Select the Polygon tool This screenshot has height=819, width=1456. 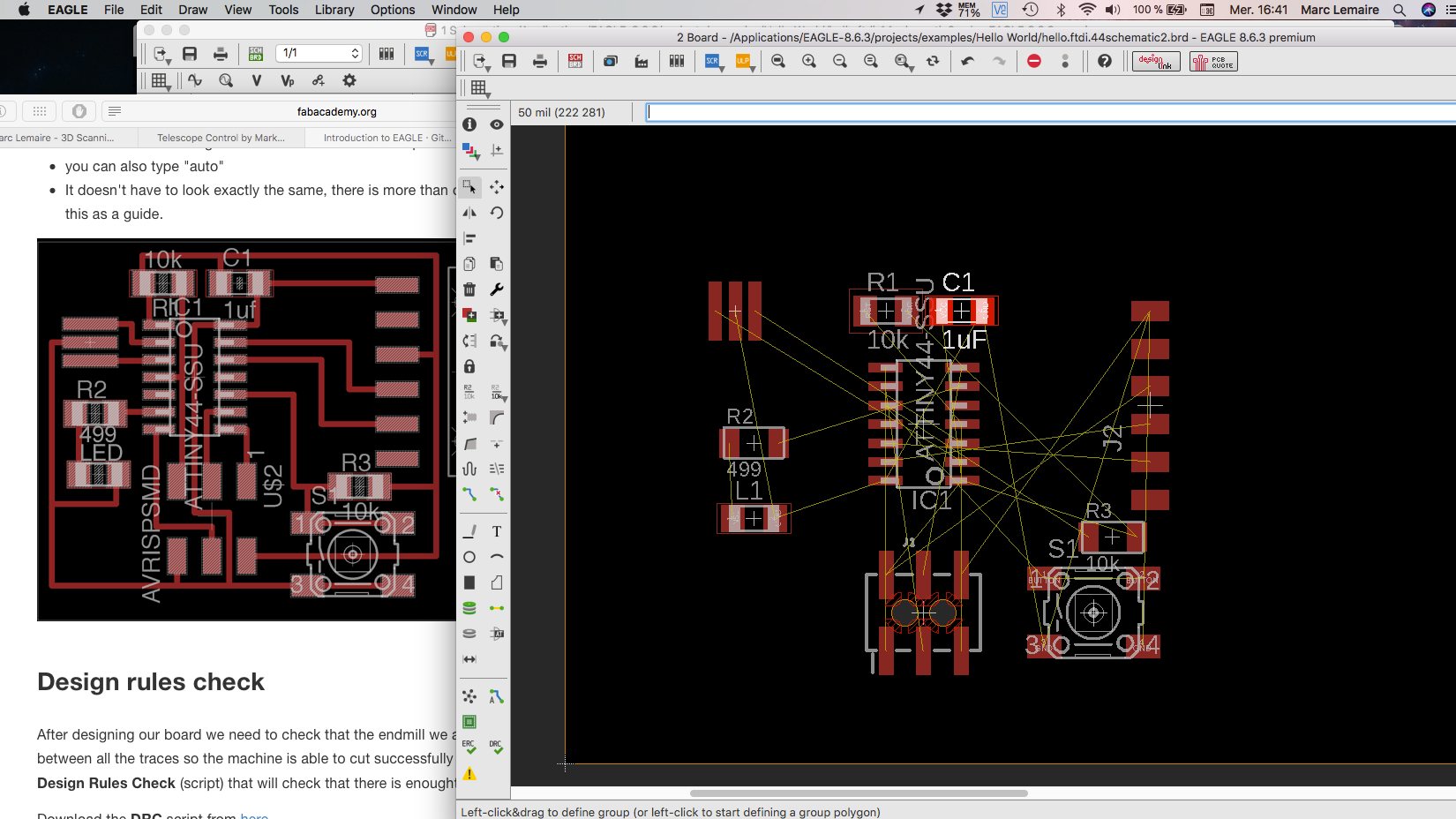click(497, 582)
